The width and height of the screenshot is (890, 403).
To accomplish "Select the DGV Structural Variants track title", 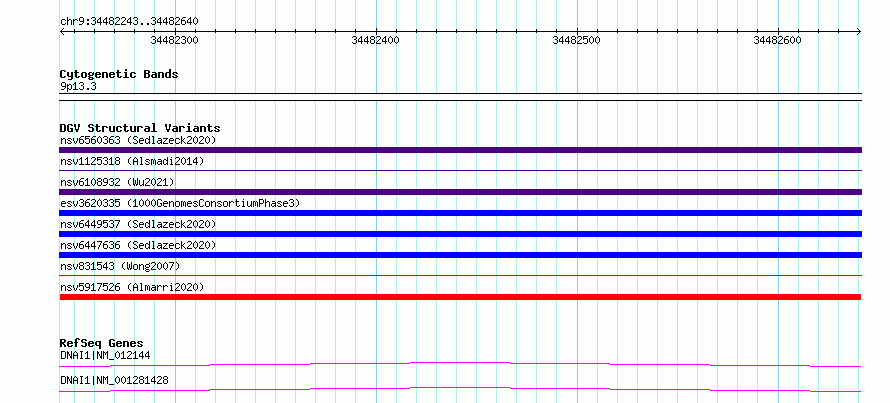I will pos(140,128).
